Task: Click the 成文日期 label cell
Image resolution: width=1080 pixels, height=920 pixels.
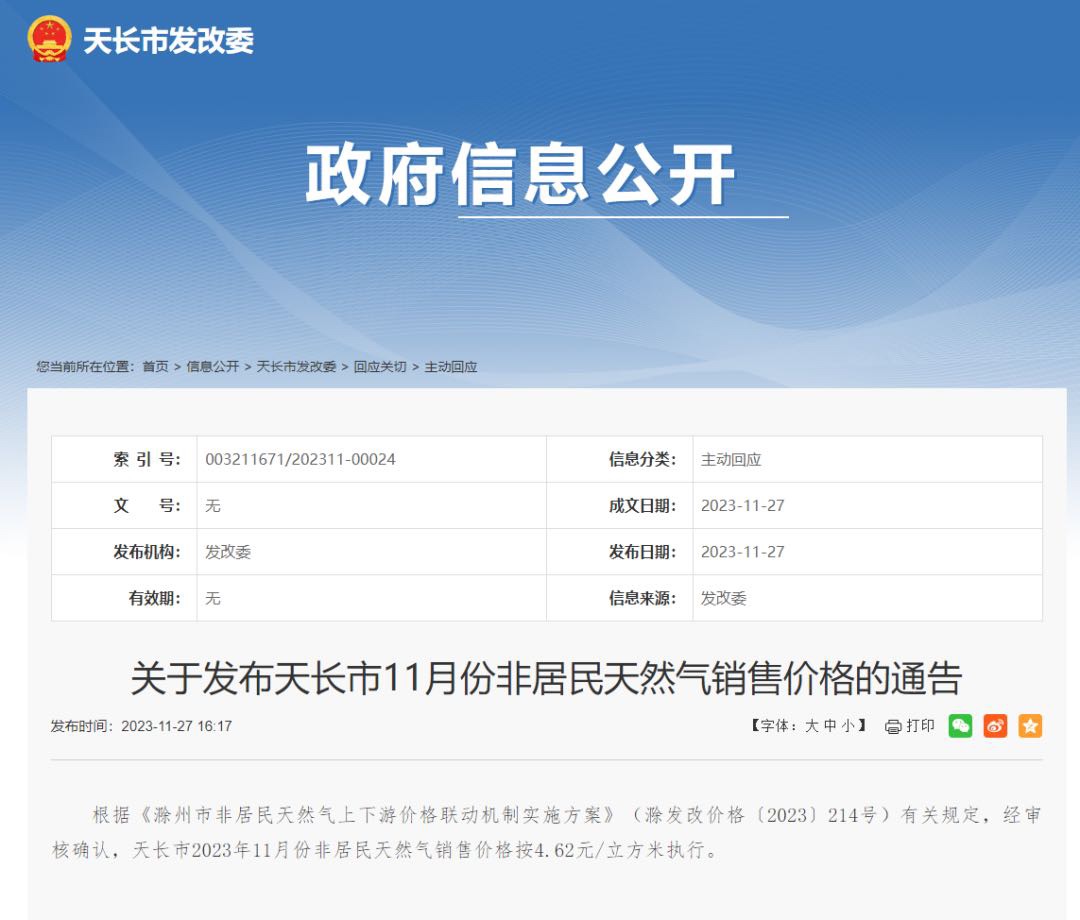Action: pos(620,505)
